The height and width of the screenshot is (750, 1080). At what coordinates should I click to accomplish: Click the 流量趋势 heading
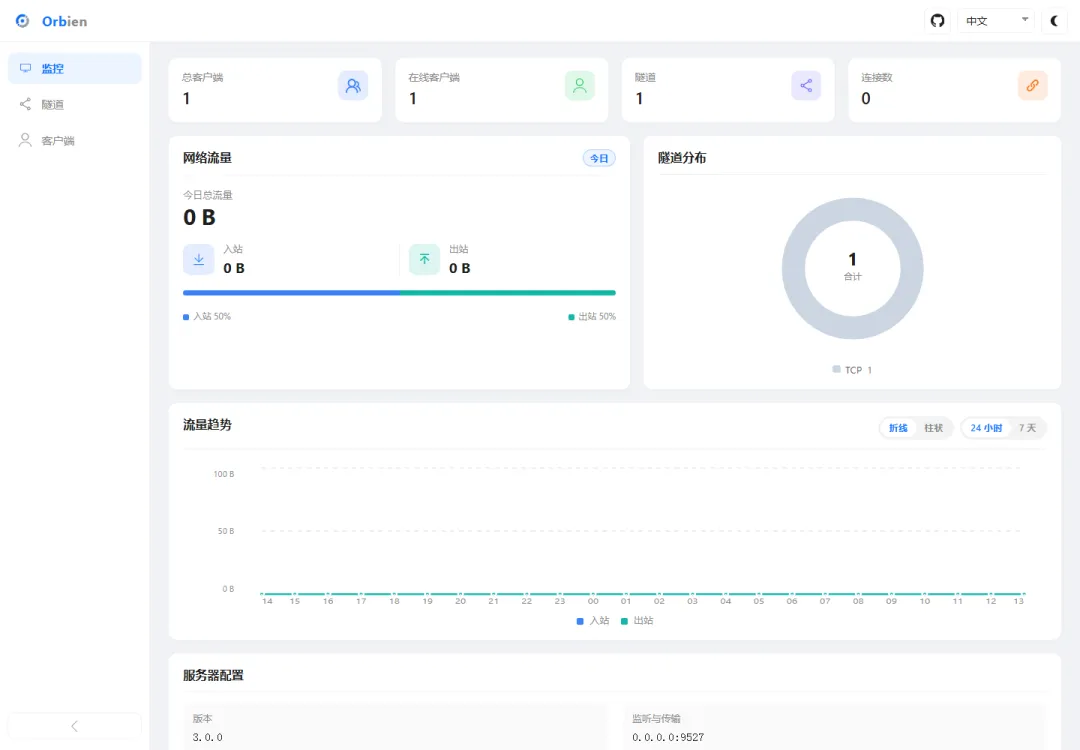tap(207, 425)
